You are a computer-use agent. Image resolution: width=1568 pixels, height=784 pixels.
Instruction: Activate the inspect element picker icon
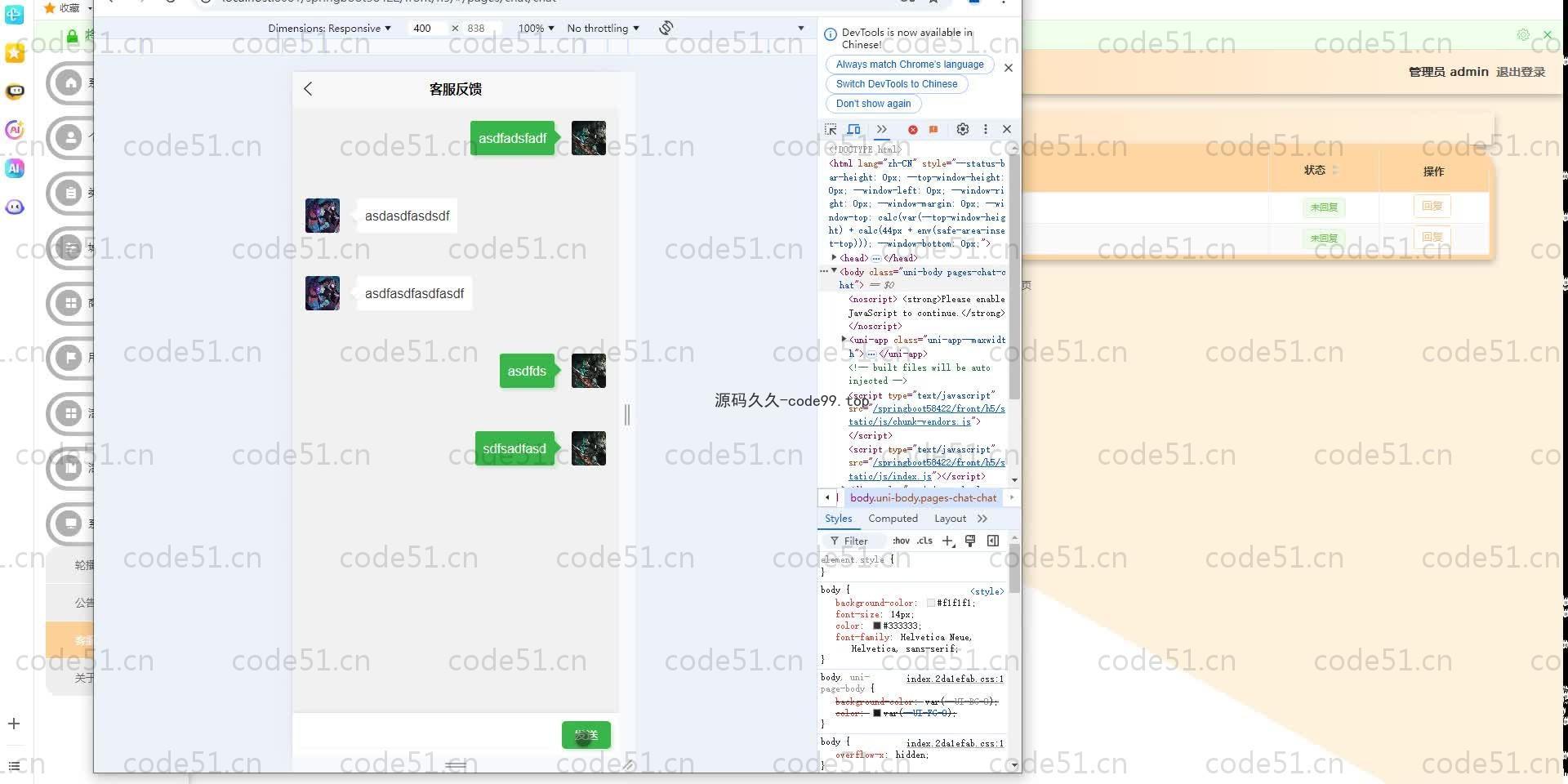(831, 129)
